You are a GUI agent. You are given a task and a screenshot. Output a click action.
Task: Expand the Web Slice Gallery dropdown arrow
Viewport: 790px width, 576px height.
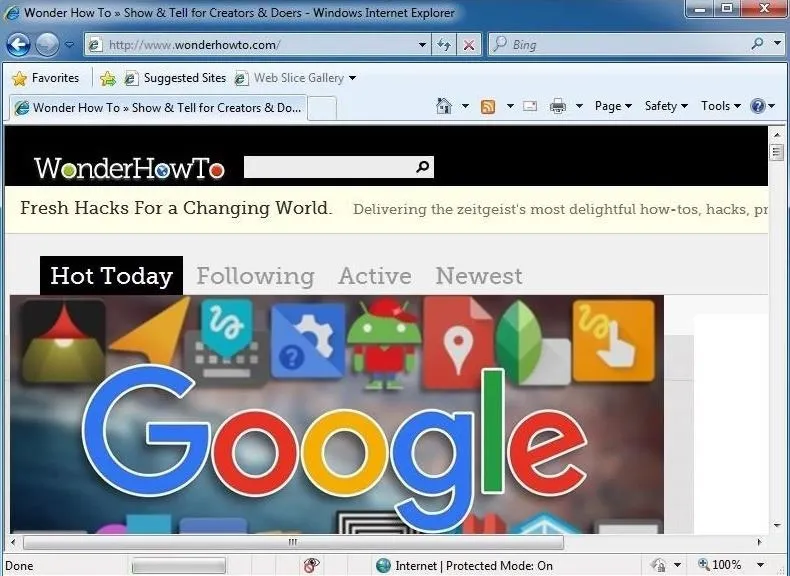point(352,78)
